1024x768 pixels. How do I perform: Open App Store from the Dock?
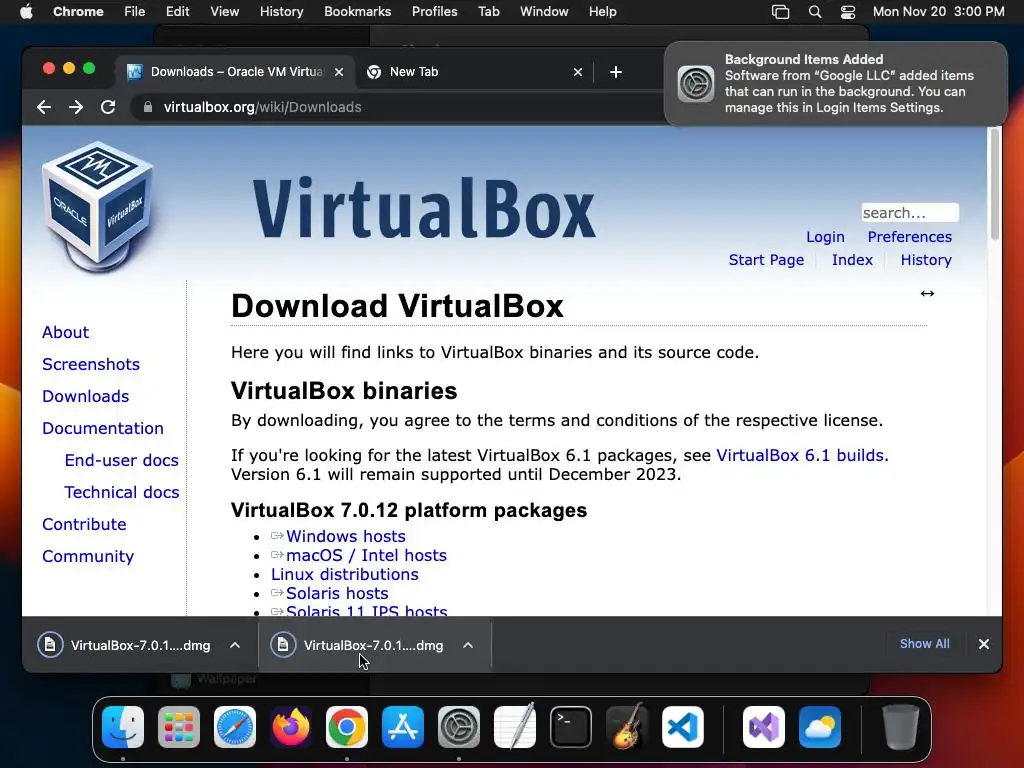click(x=403, y=727)
